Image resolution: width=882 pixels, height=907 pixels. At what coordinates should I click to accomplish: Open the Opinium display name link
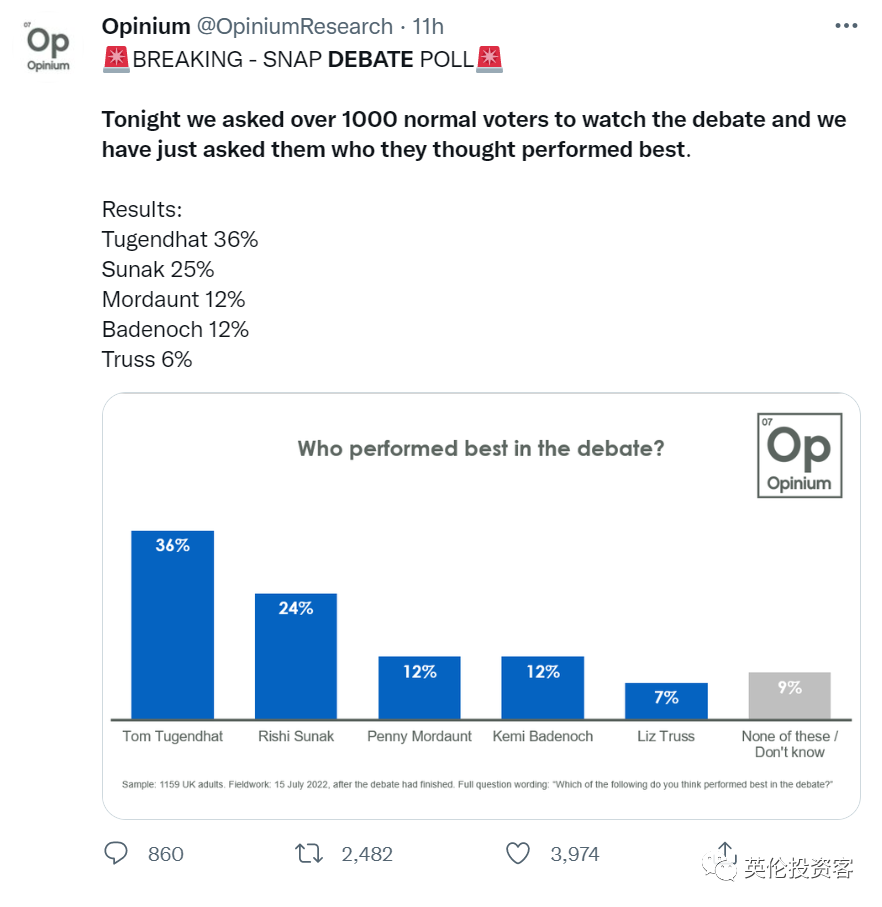tap(146, 26)
